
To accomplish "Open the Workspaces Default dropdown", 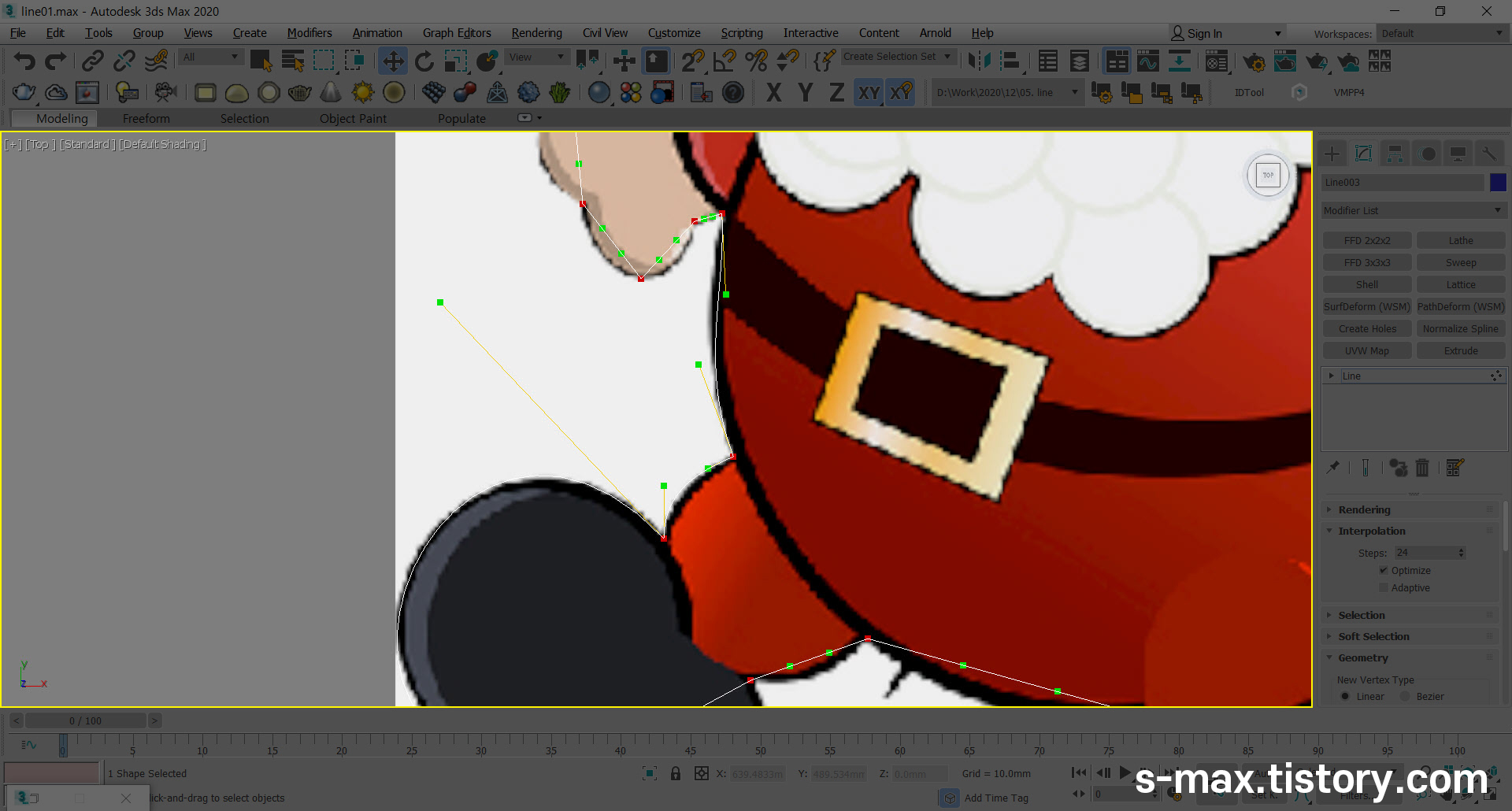I will (x=1441, y=33).
